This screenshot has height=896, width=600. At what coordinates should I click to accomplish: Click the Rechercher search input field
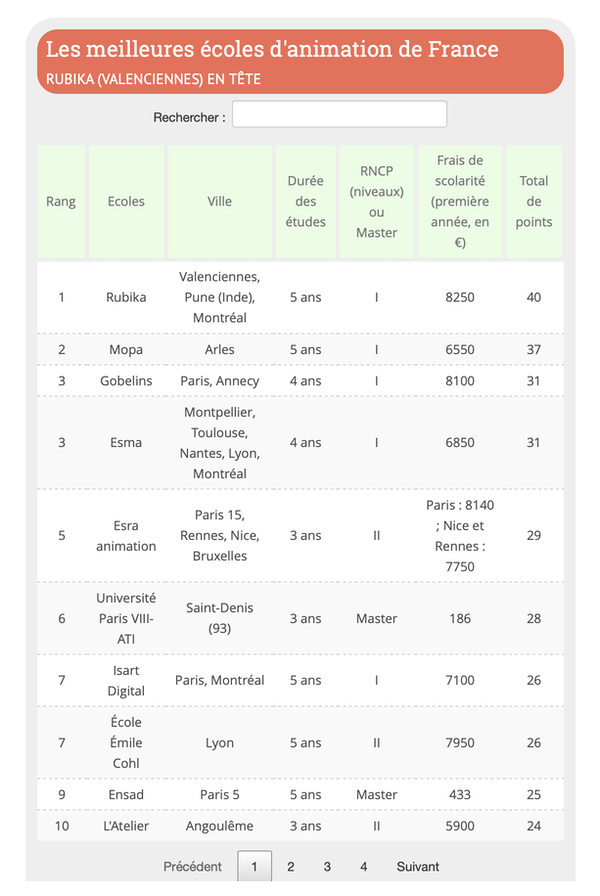(339, 115)
